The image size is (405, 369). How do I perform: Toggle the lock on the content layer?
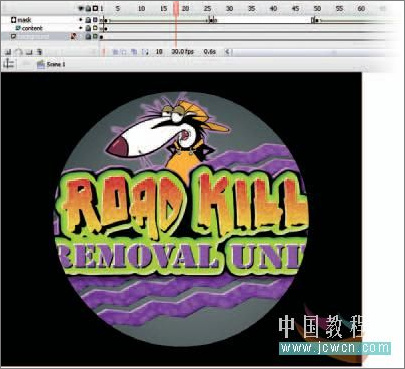[x=88, y=28]
